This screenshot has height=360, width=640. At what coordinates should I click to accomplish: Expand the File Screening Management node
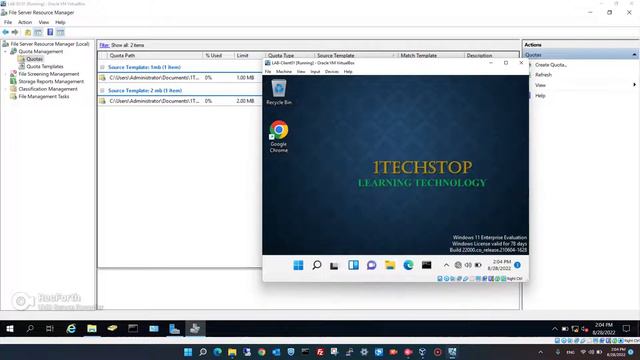tap(6, 74)
